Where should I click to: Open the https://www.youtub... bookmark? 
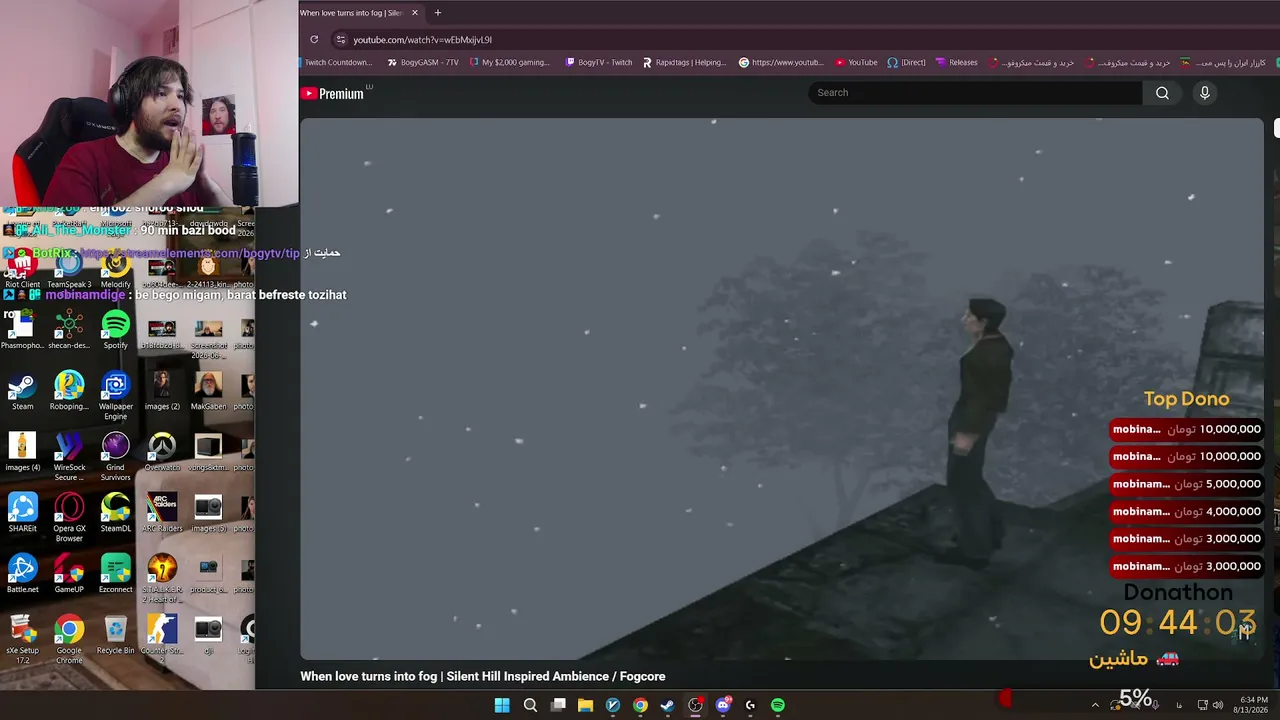(781, 62)
